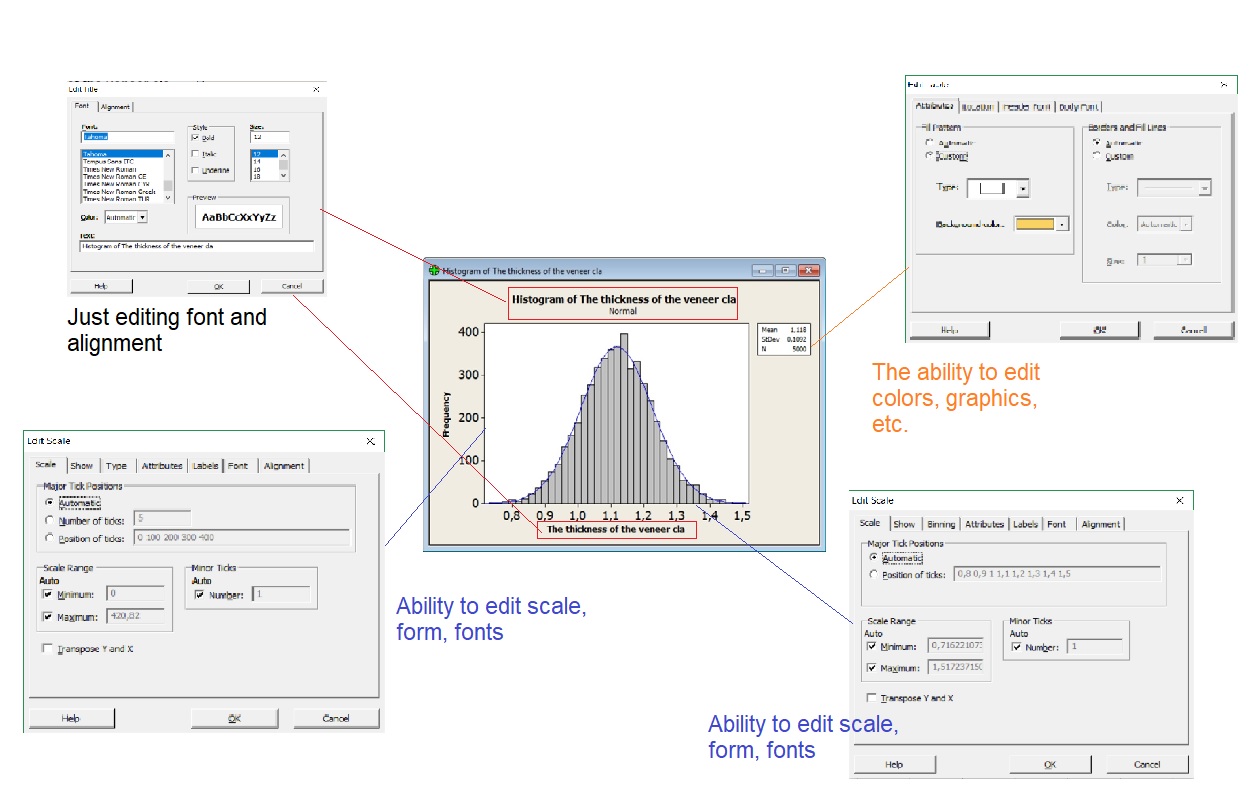
Task: Expand the Fill Pattern Type dropdown
Action: (x=1022, y=188)
